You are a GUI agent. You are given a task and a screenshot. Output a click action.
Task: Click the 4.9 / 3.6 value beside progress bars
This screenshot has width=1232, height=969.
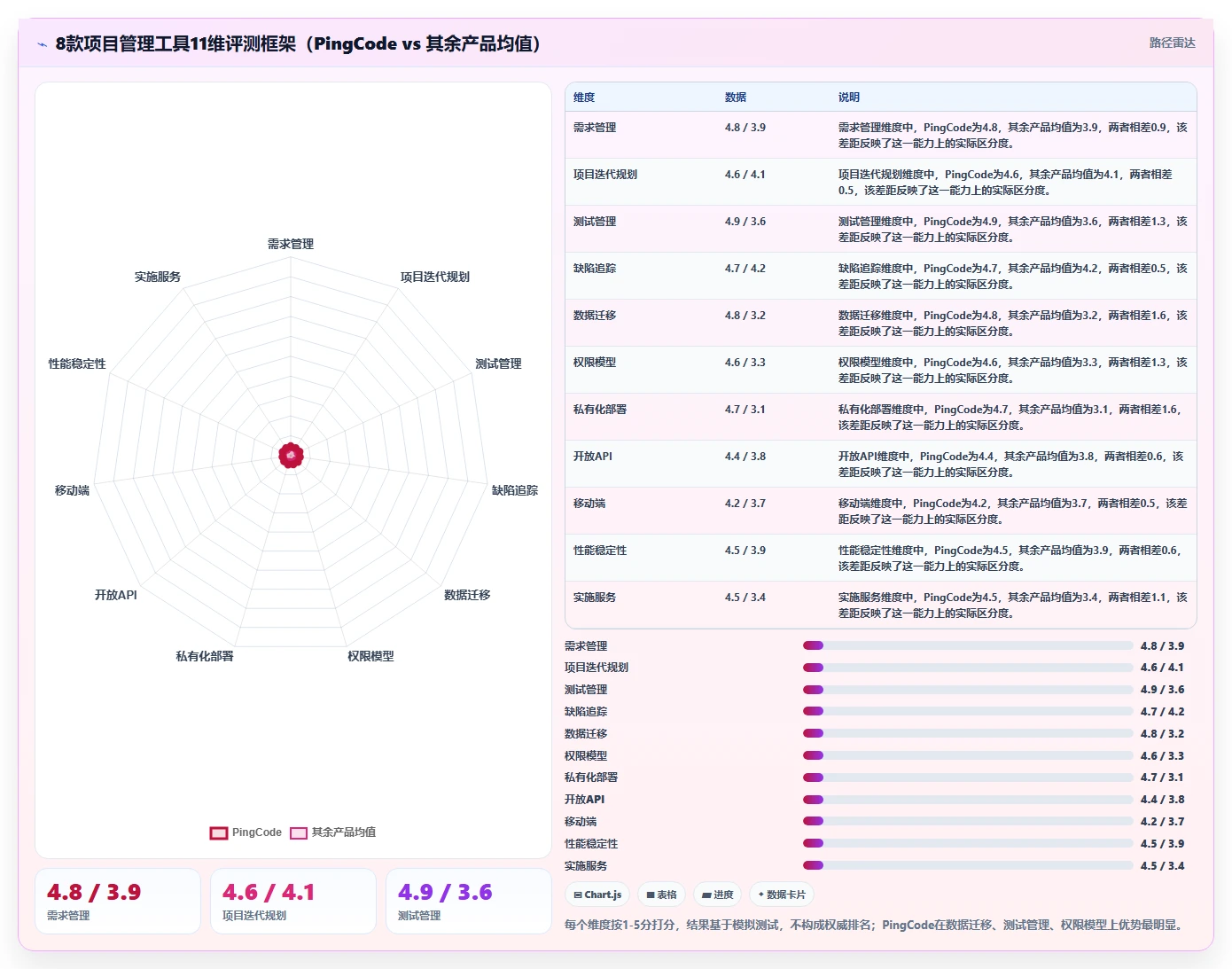(1162, 690)
